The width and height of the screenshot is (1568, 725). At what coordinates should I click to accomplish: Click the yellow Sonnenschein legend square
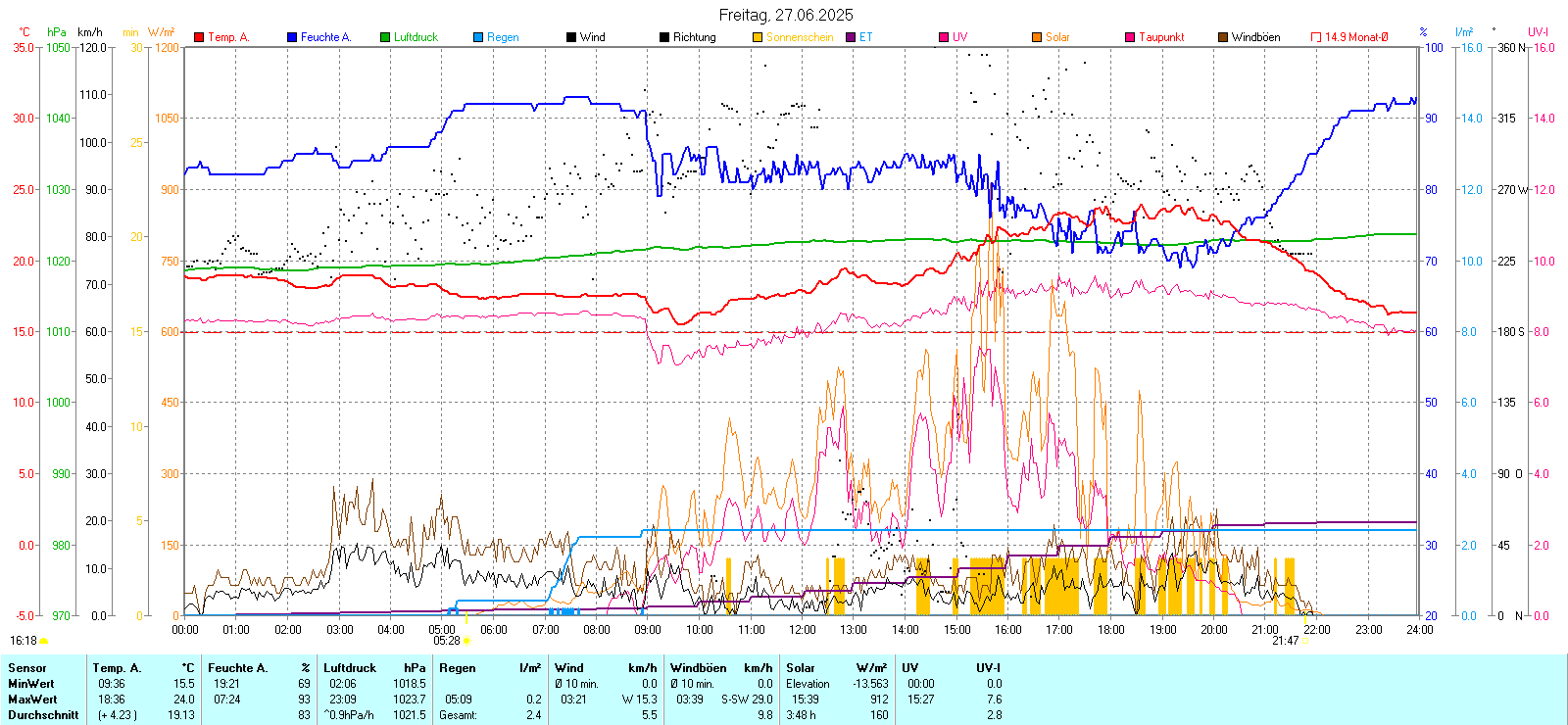click(758, 37)
